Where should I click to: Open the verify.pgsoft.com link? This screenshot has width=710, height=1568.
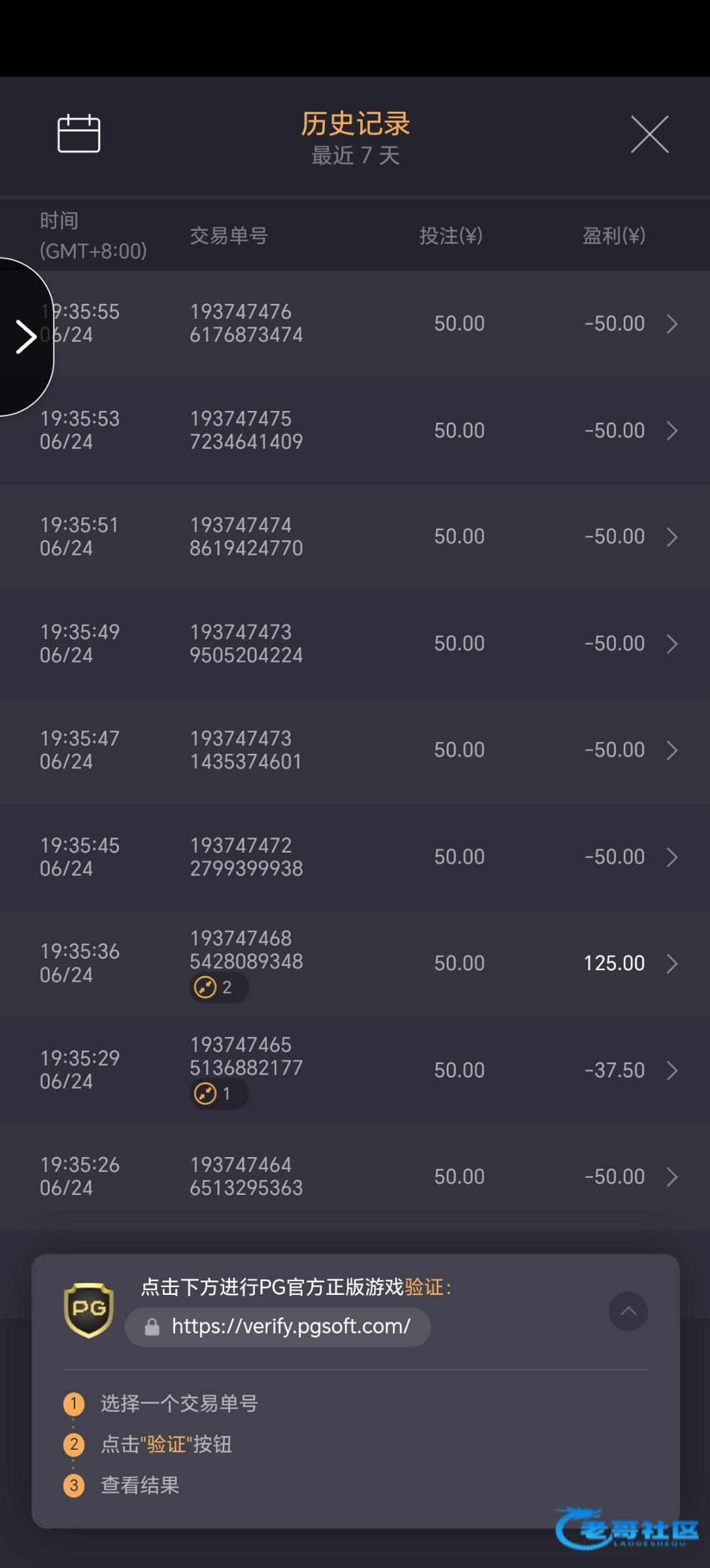point(290,1326)
